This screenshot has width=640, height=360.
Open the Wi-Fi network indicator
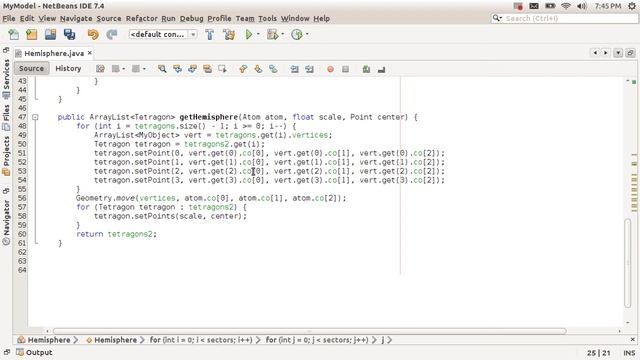(x=566, y=6)
